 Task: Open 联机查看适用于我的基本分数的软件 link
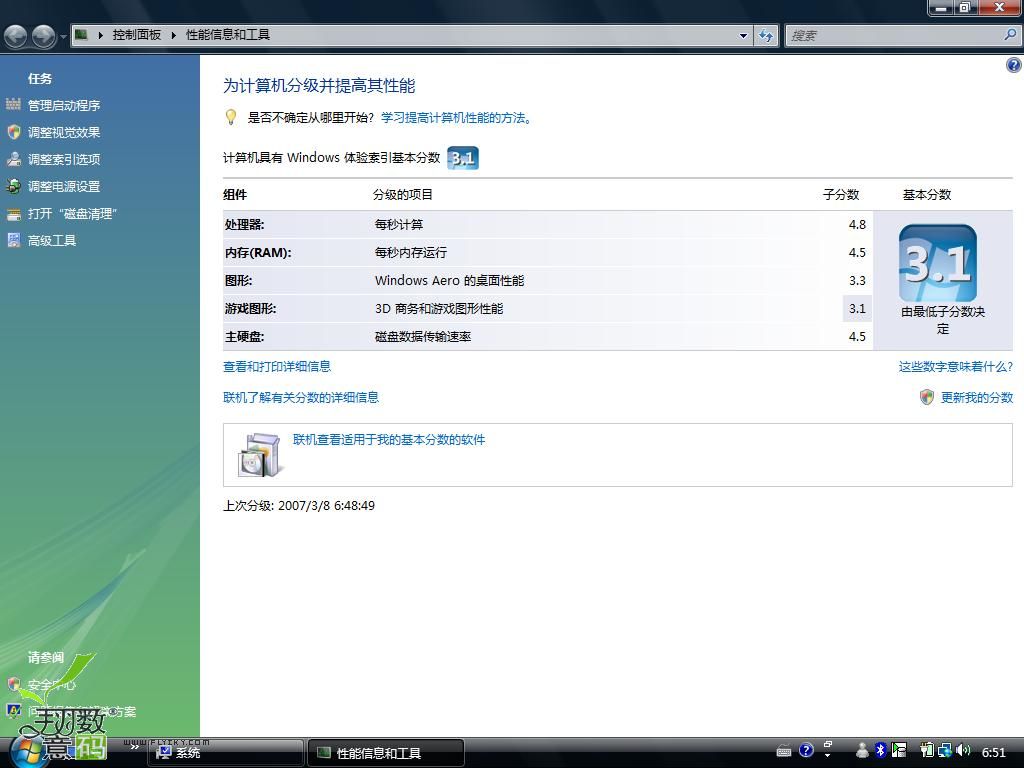389,440
